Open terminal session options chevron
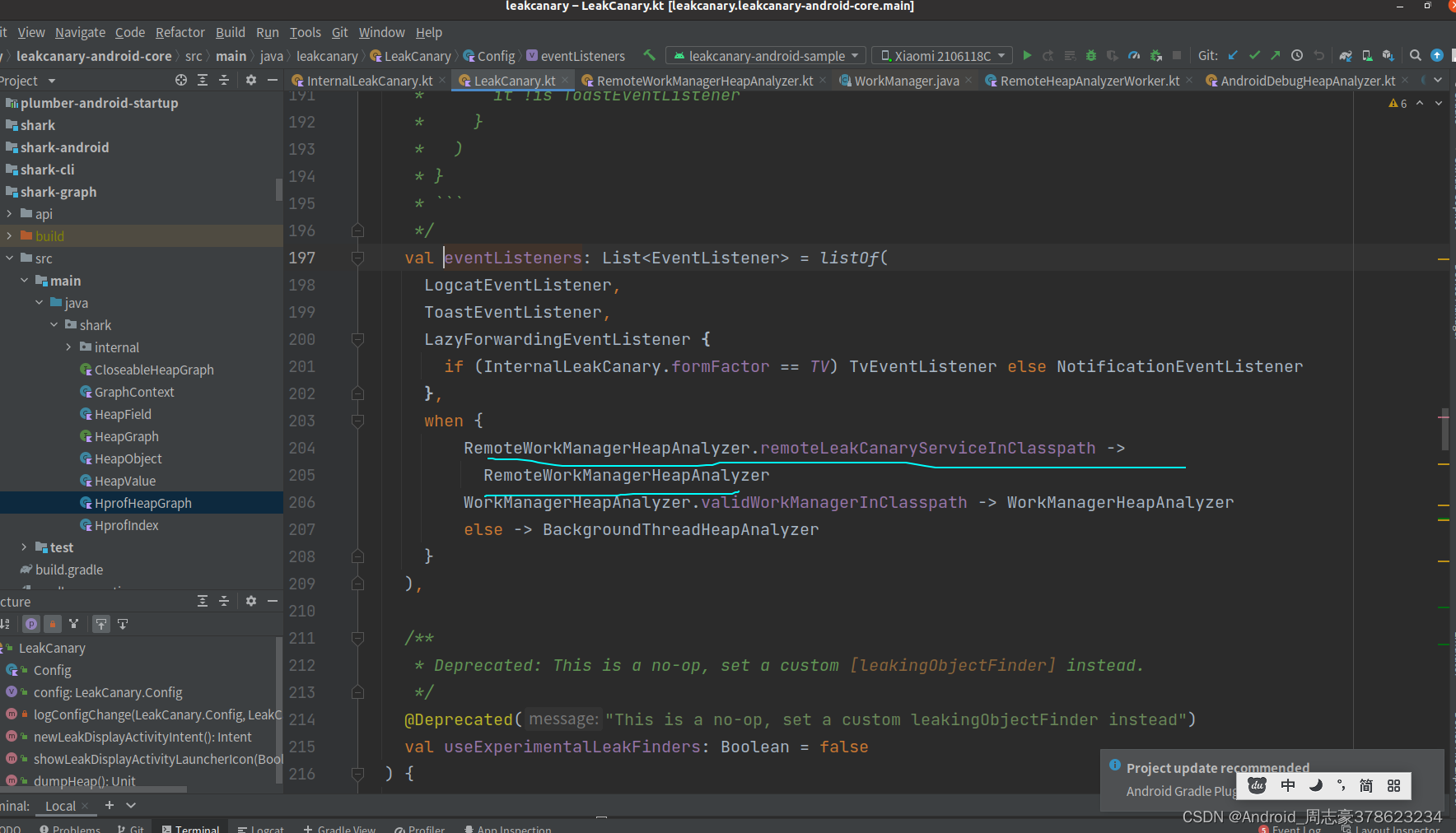 tap(131, 805)
